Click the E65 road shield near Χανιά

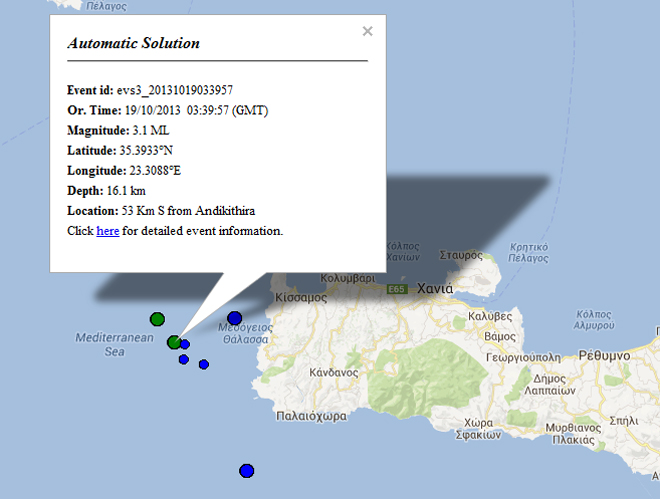(398, 289)
